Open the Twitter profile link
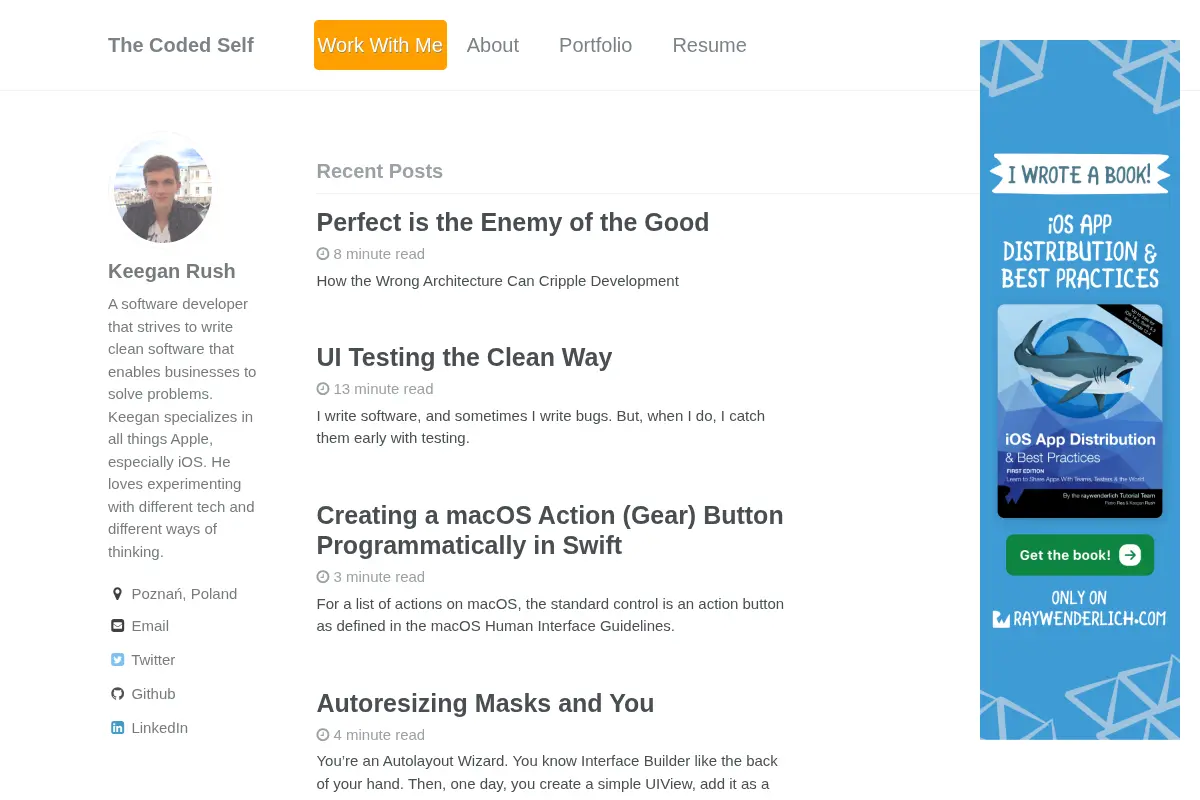 153,660
